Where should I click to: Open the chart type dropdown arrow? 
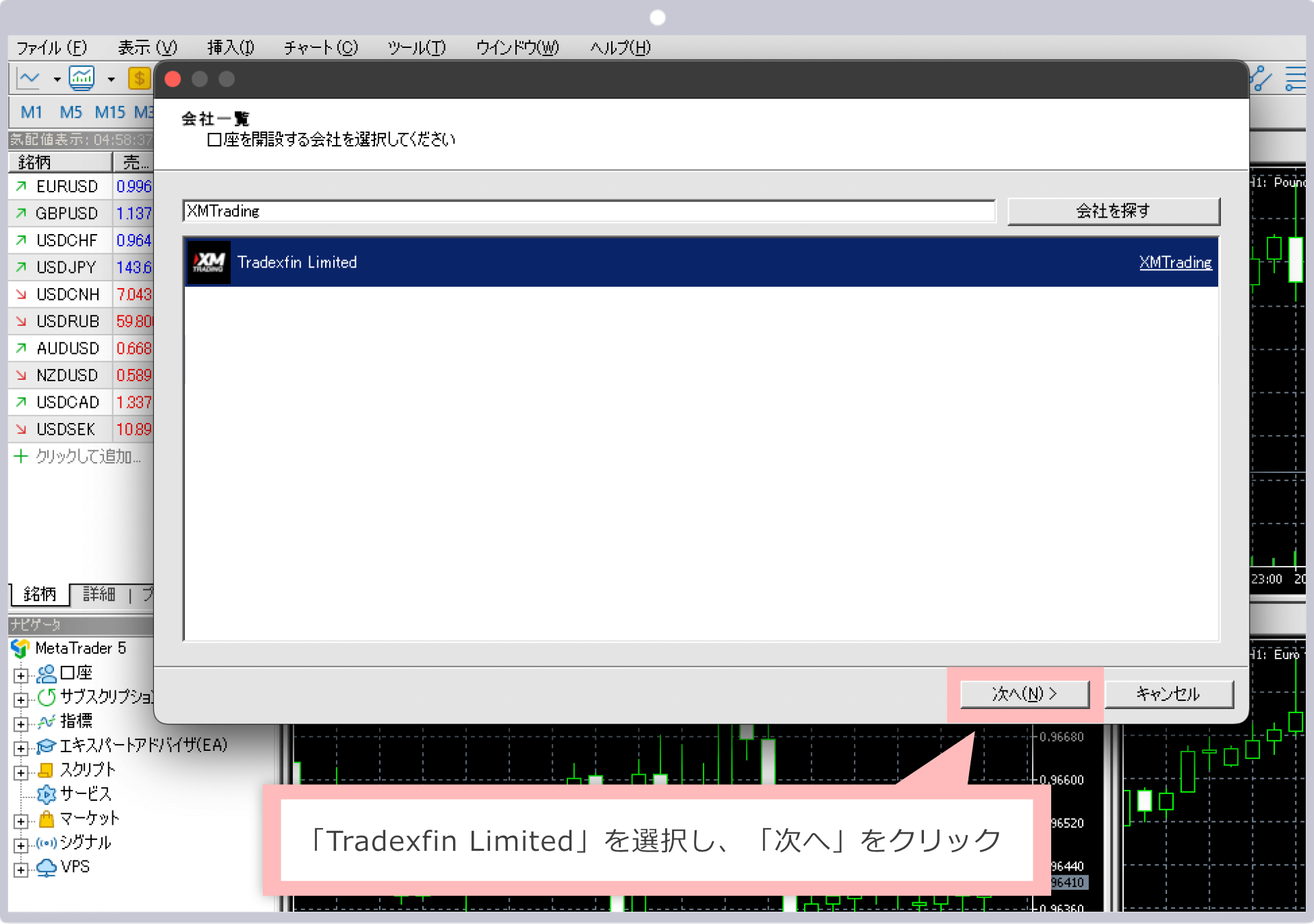click(57, 79)
